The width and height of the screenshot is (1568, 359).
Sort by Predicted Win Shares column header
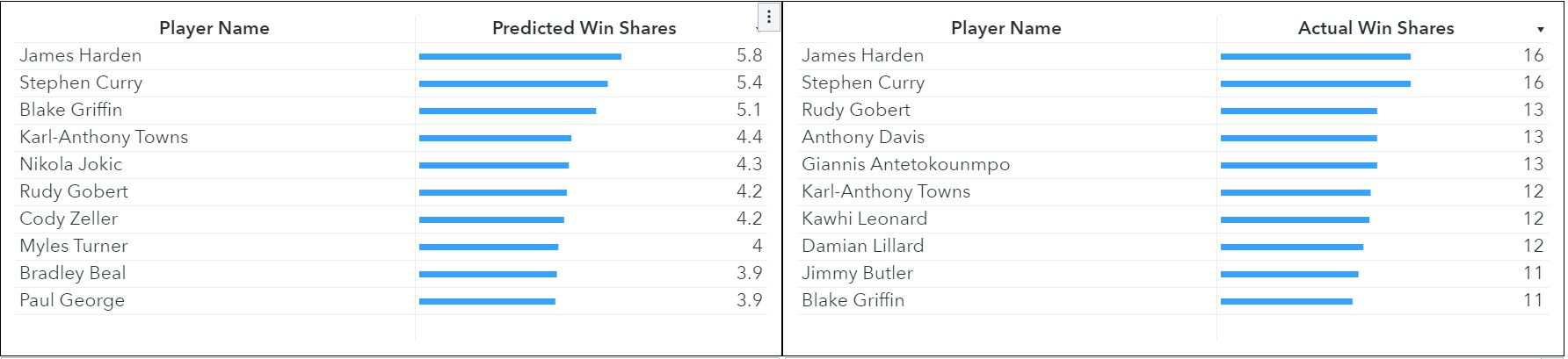point(584,28)
